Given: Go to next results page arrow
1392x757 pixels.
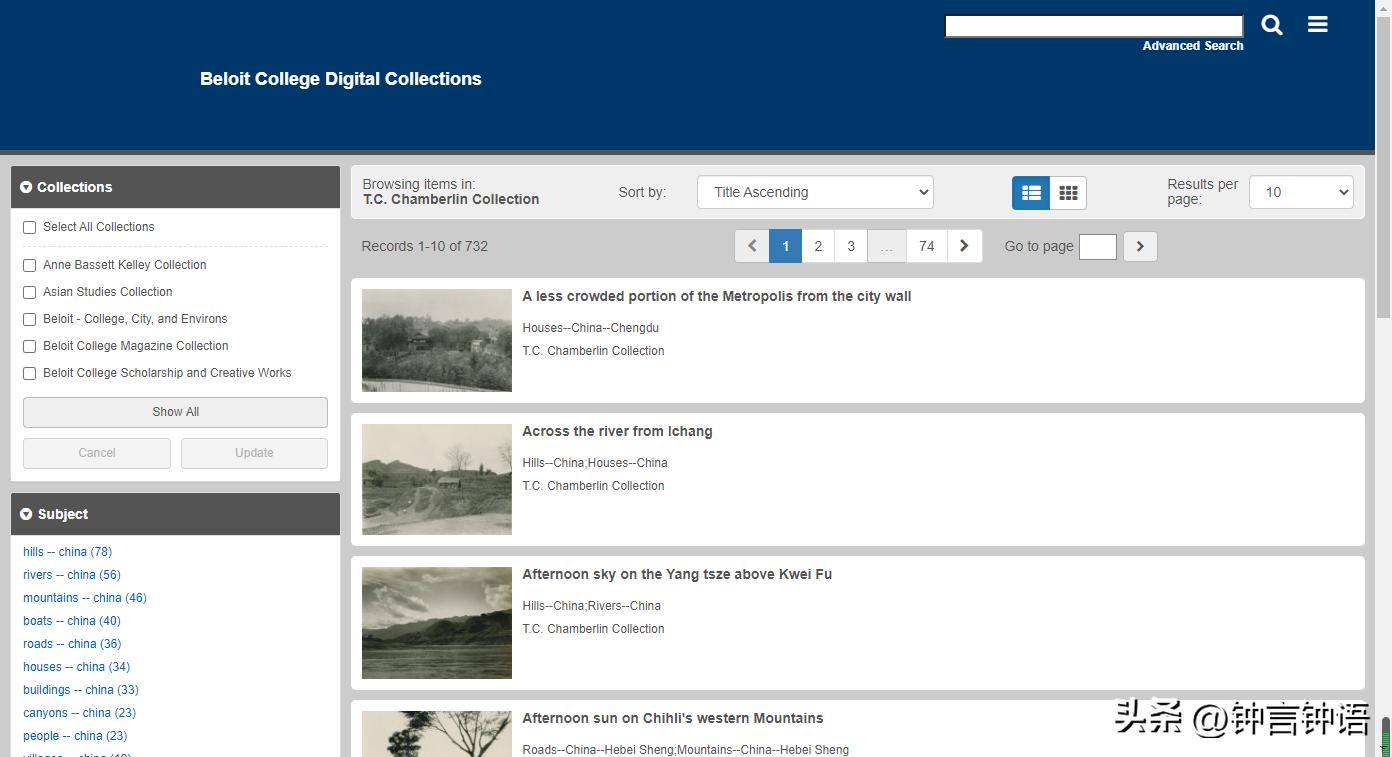Looking at the screenshot, I should pos(964,246).
